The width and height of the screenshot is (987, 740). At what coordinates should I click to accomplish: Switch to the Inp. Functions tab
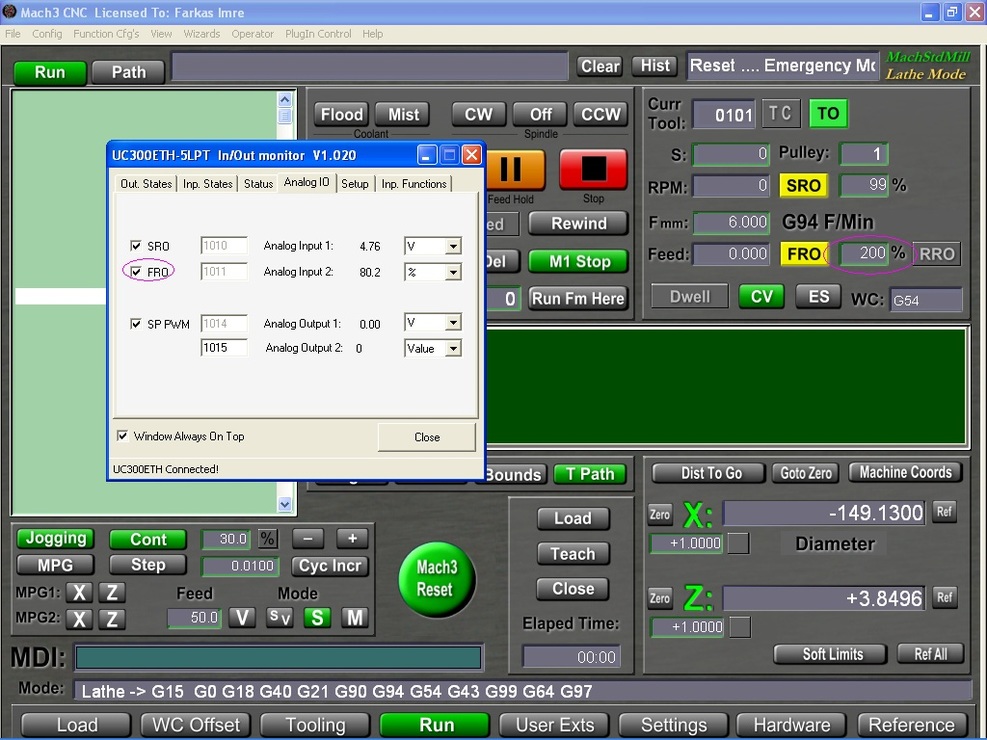pos(414,184)
